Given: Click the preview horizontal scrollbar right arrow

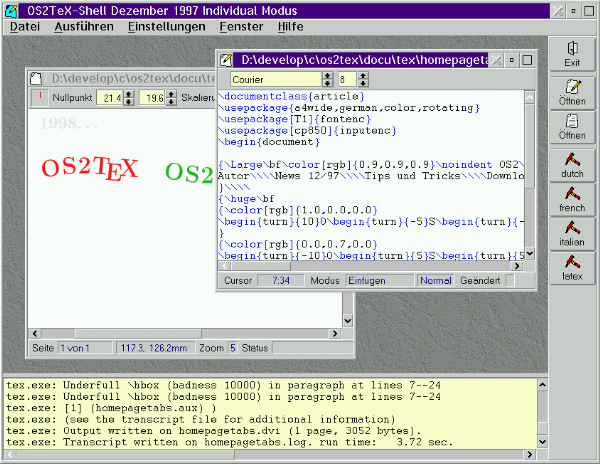Looking at the screenshot, I should tap(335, 334).
